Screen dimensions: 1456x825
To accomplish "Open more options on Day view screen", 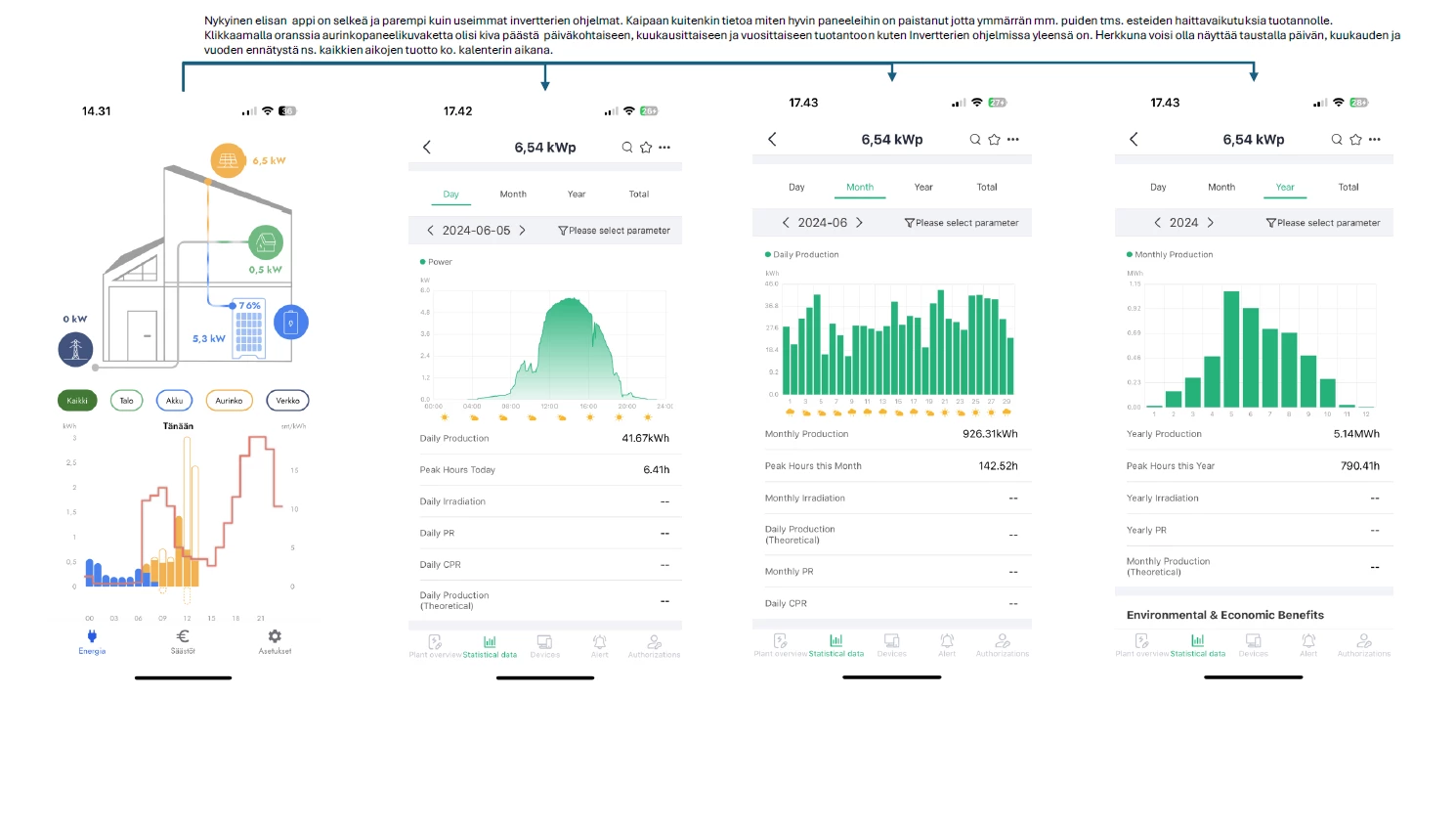I will pyautogui.click(x=664, y=148).
